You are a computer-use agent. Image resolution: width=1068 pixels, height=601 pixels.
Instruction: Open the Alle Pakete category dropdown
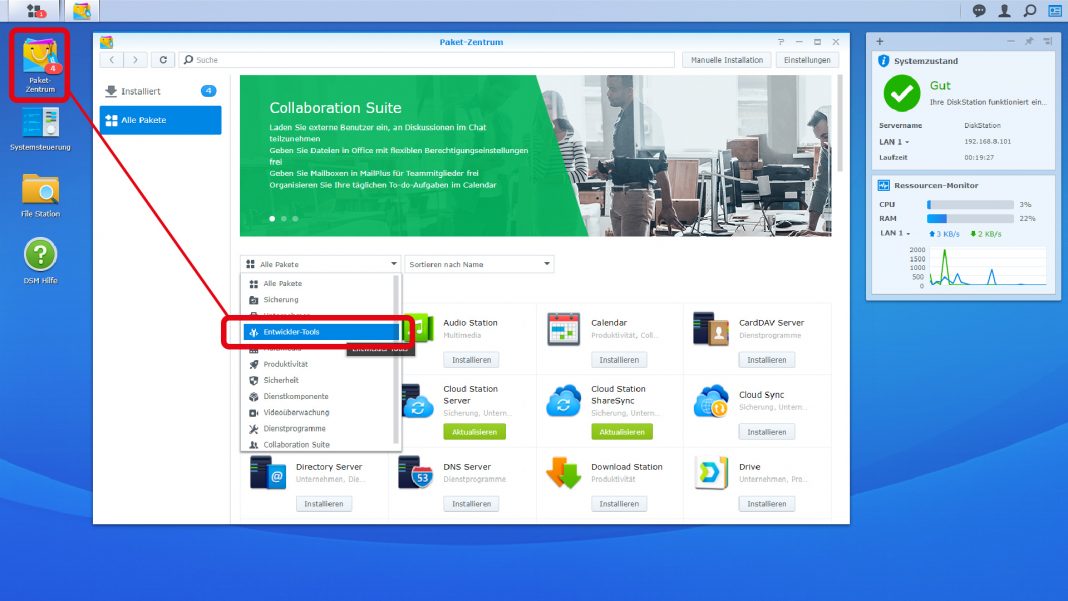pyautogui.click(x=318, y=263)
